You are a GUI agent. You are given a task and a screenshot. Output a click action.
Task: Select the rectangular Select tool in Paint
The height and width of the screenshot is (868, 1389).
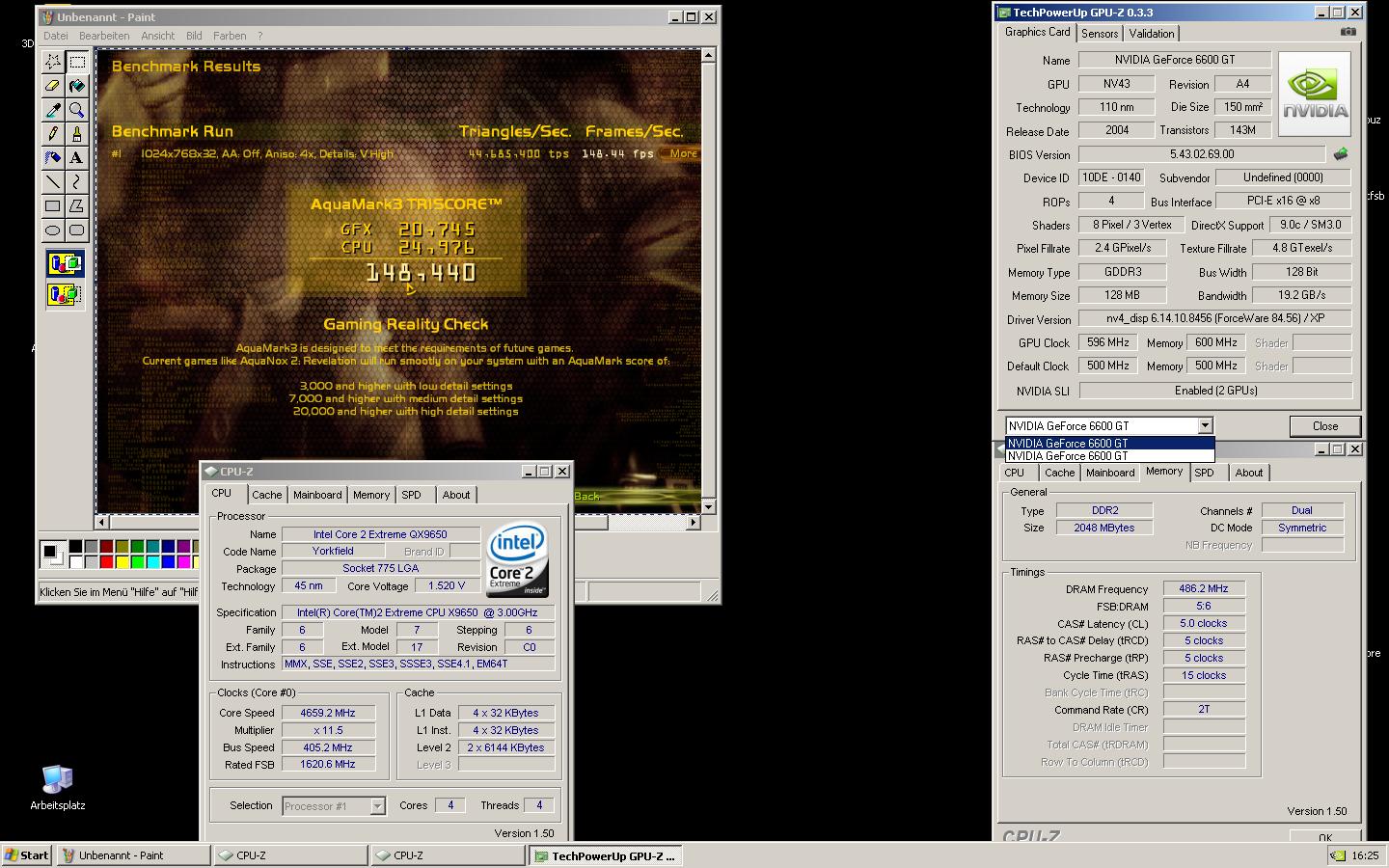tap(77, 62)
